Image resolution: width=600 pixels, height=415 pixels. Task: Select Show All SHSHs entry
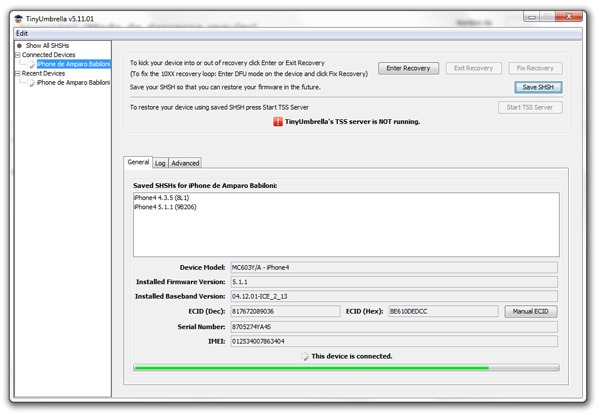click(47, 46)
